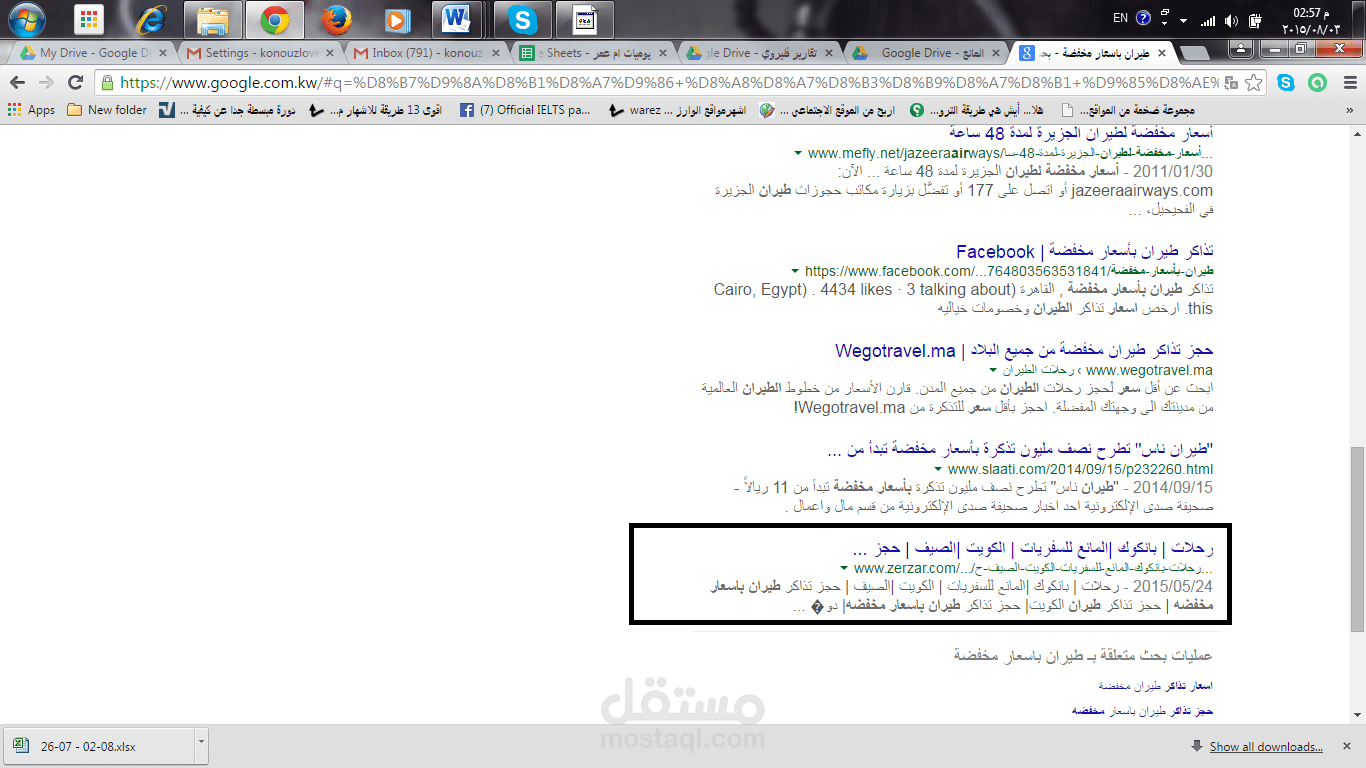Screen dimensions: 1366x768
Task: Click the taskbar clock showing 02:57
Action: pos(1311,20)
